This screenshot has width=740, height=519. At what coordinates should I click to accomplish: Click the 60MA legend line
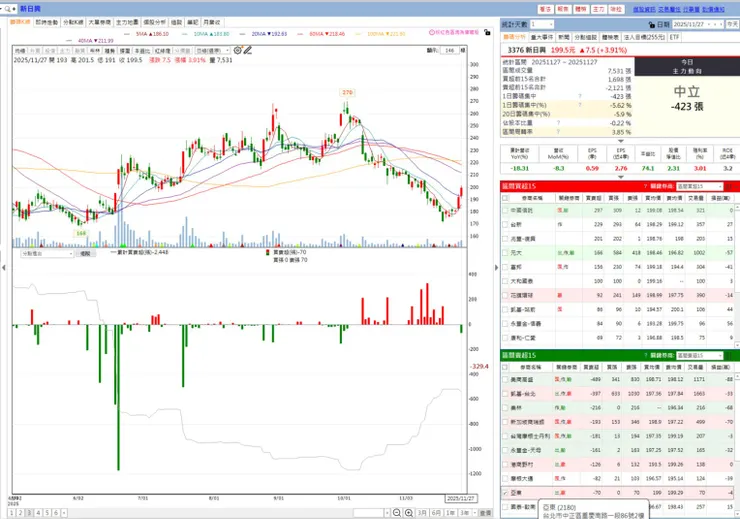321,34
